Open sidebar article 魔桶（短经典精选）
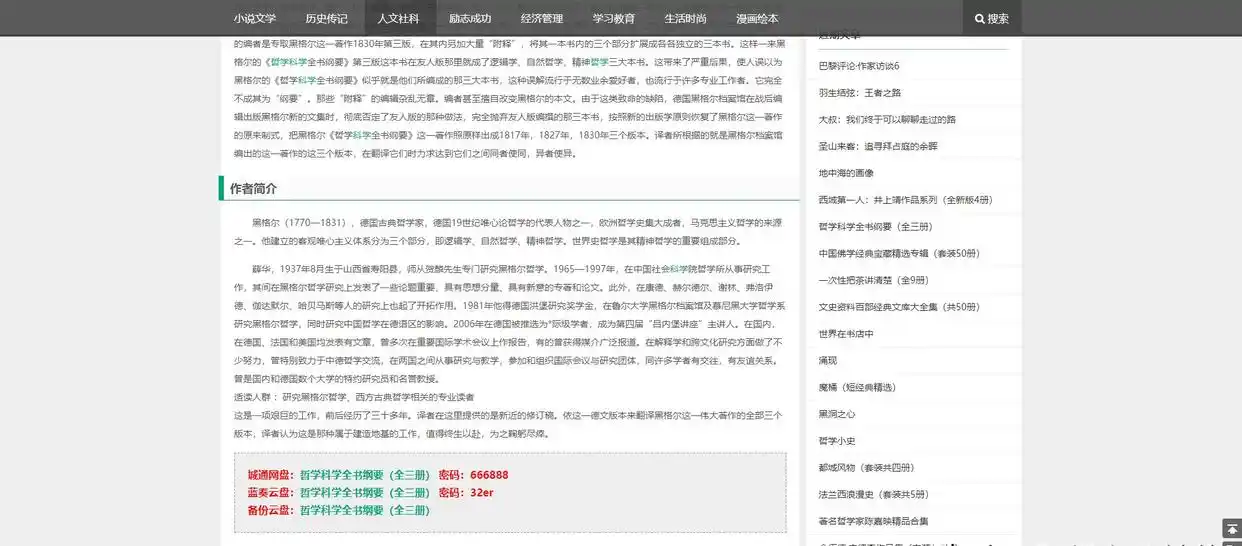The height and width of the screenshot is (546, 1242). [x=857, y=387]
